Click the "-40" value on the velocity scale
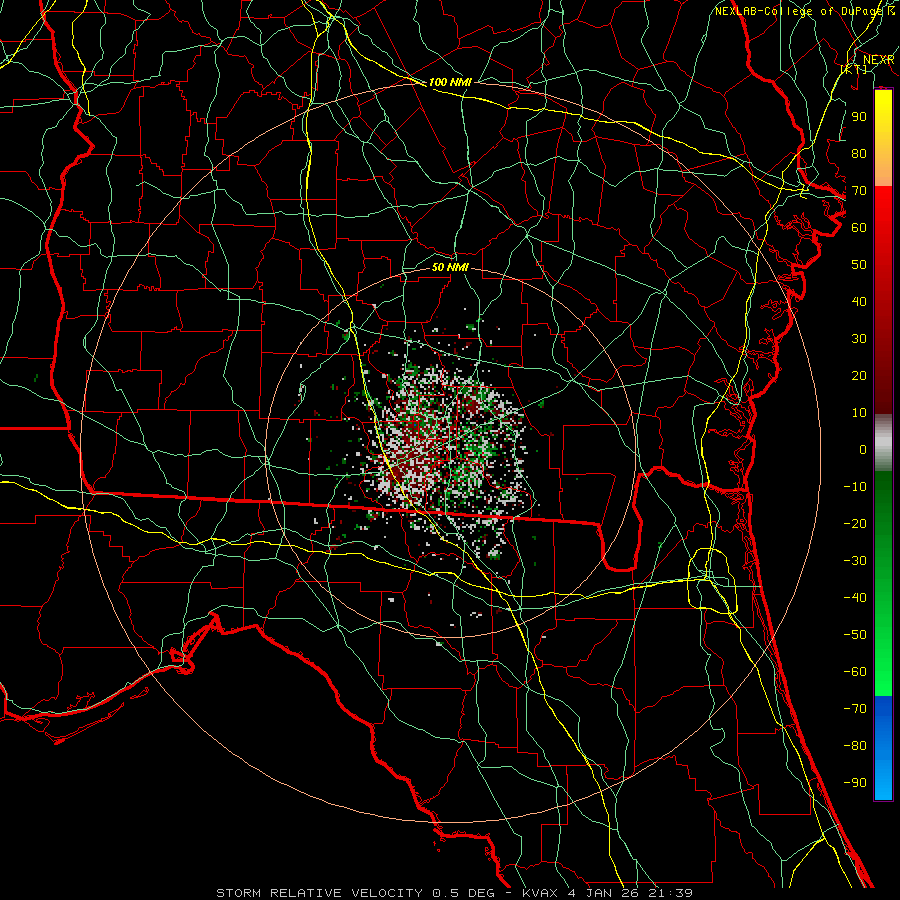 (855, 598)
